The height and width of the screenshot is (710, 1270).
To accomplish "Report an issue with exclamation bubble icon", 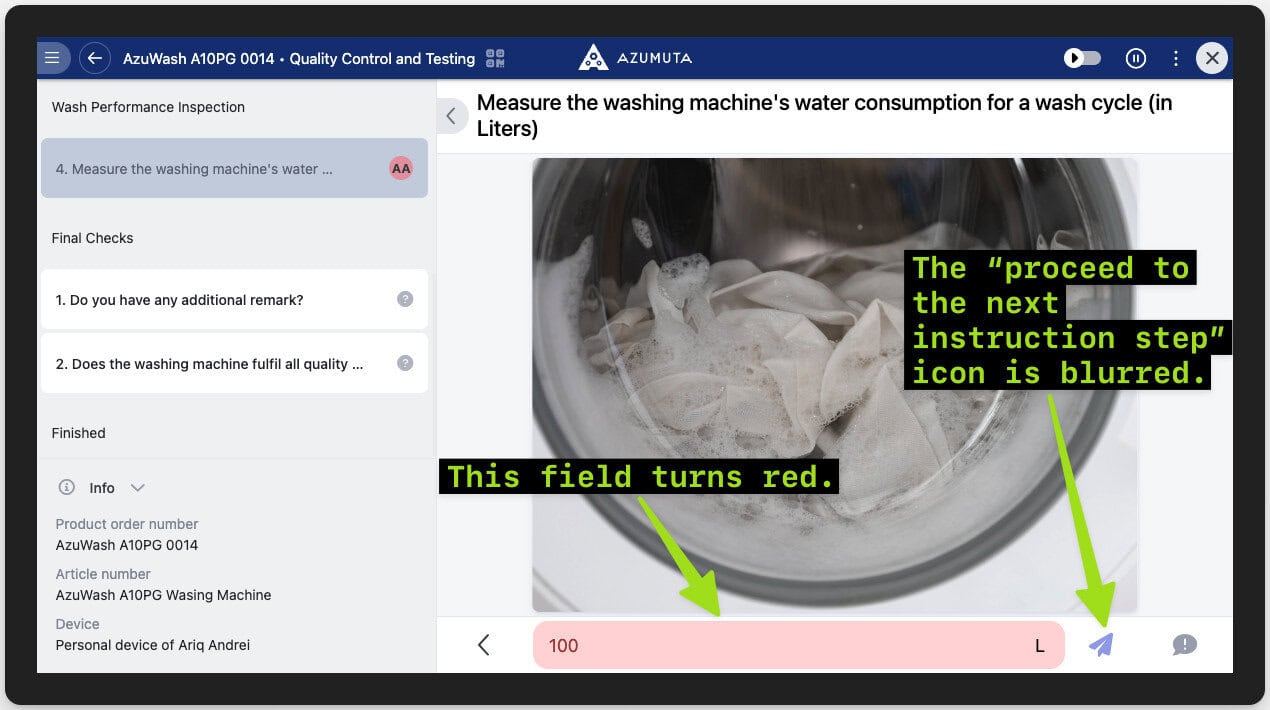I will [1184, 645].
